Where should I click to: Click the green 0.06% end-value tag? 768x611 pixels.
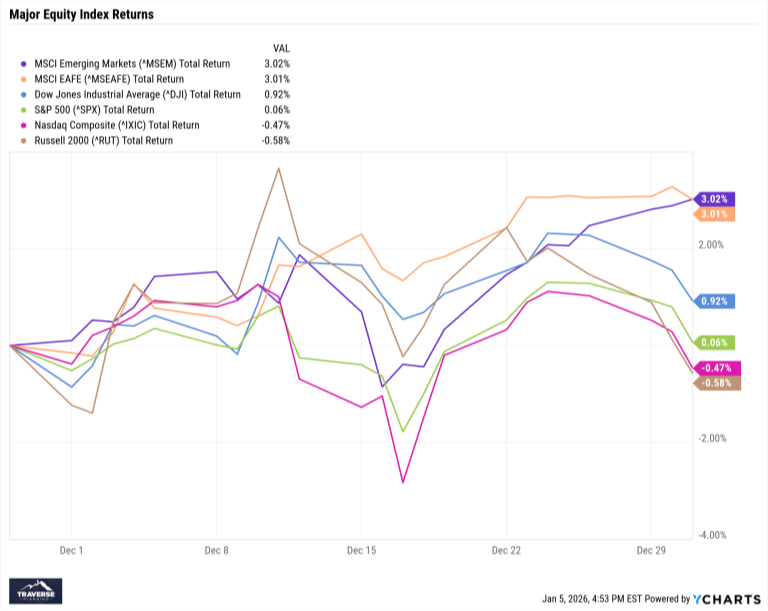pyautogui.click(x=718, y=342)
